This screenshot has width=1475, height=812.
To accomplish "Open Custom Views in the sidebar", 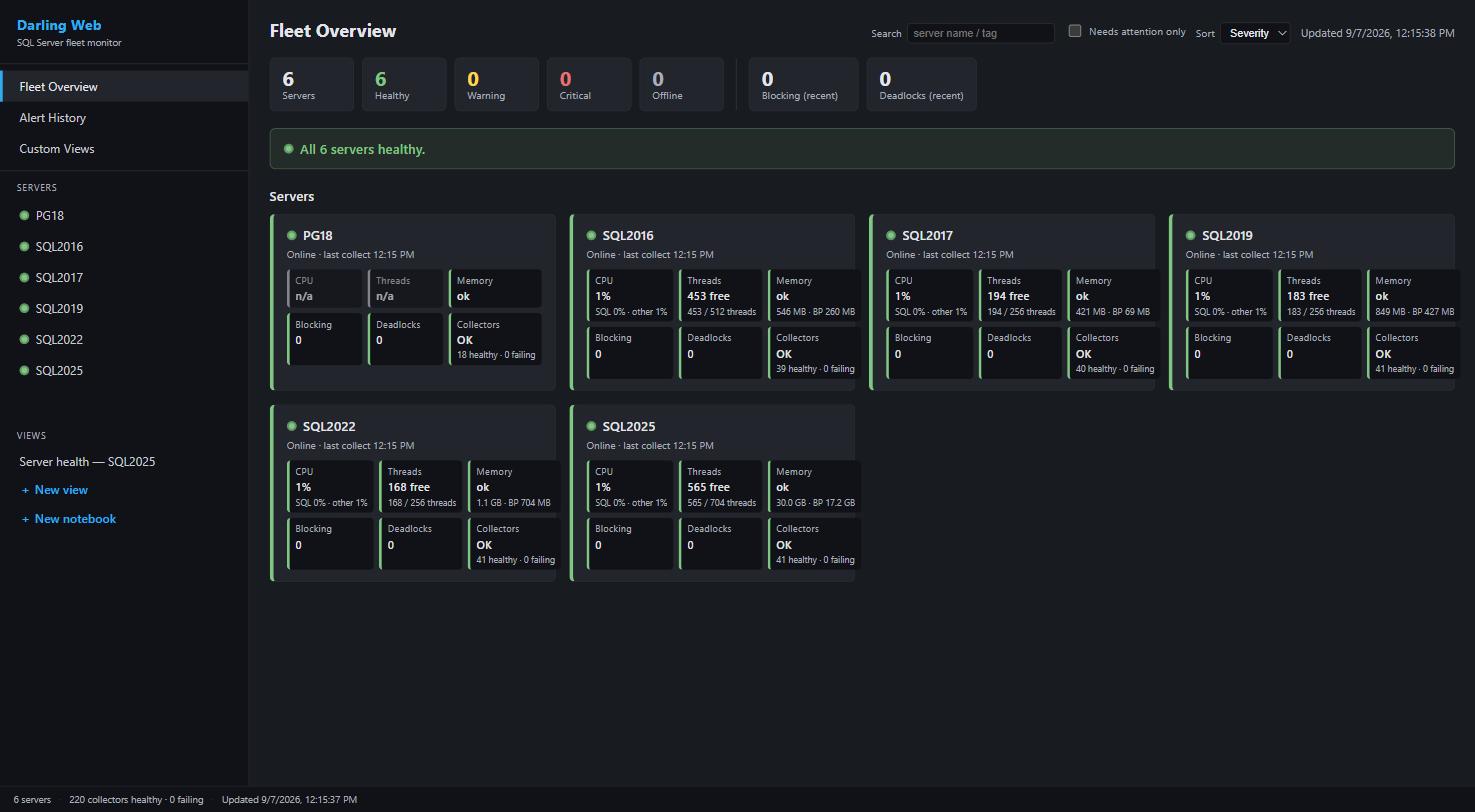I will (124, 148).
